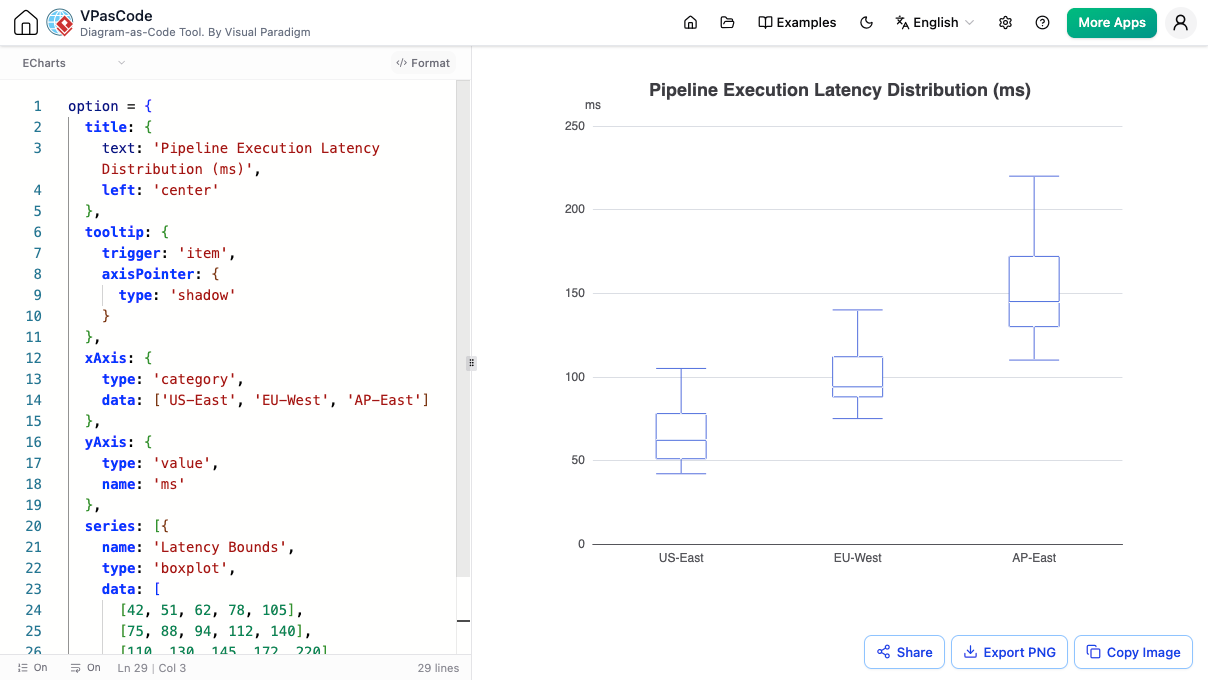Click code line "type: 'boxplot',"
The image size is (1208, 680).
[169, 568]
